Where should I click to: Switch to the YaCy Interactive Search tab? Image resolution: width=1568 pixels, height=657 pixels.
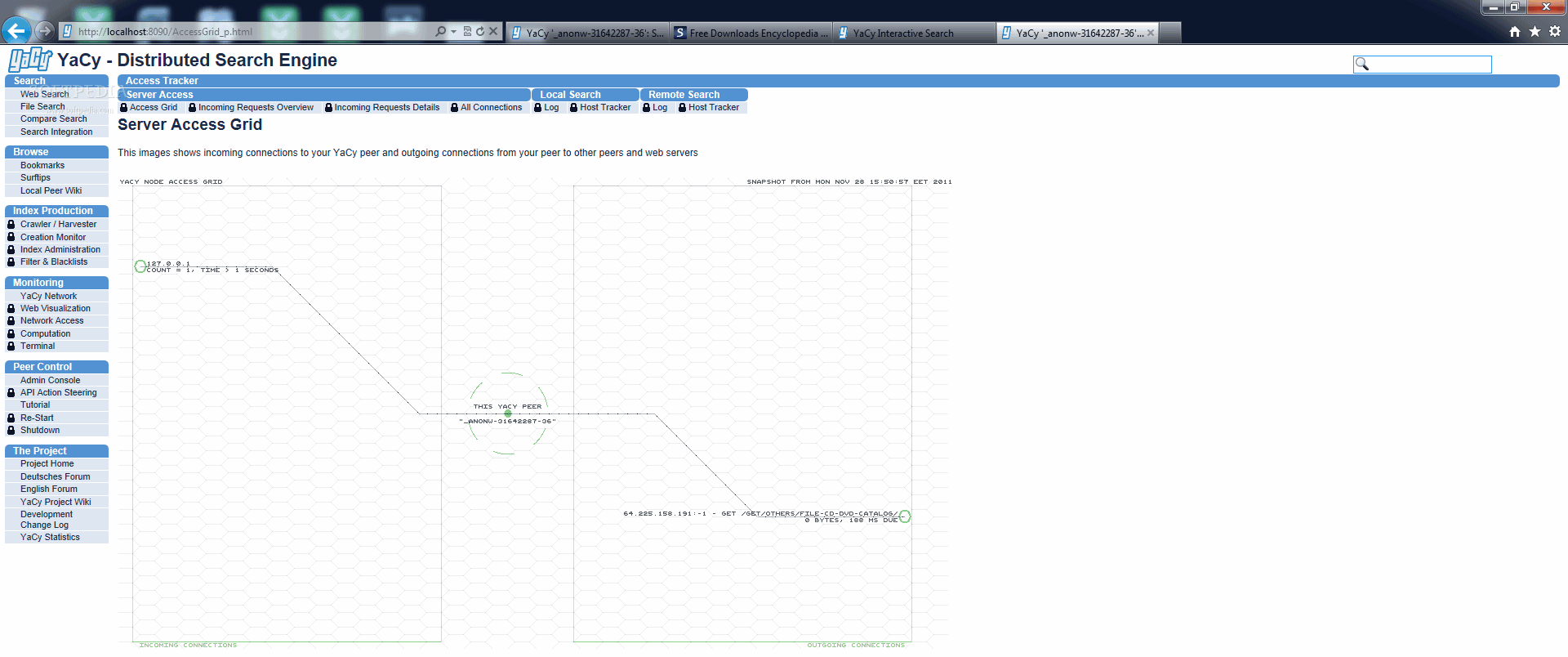point(914,33)
